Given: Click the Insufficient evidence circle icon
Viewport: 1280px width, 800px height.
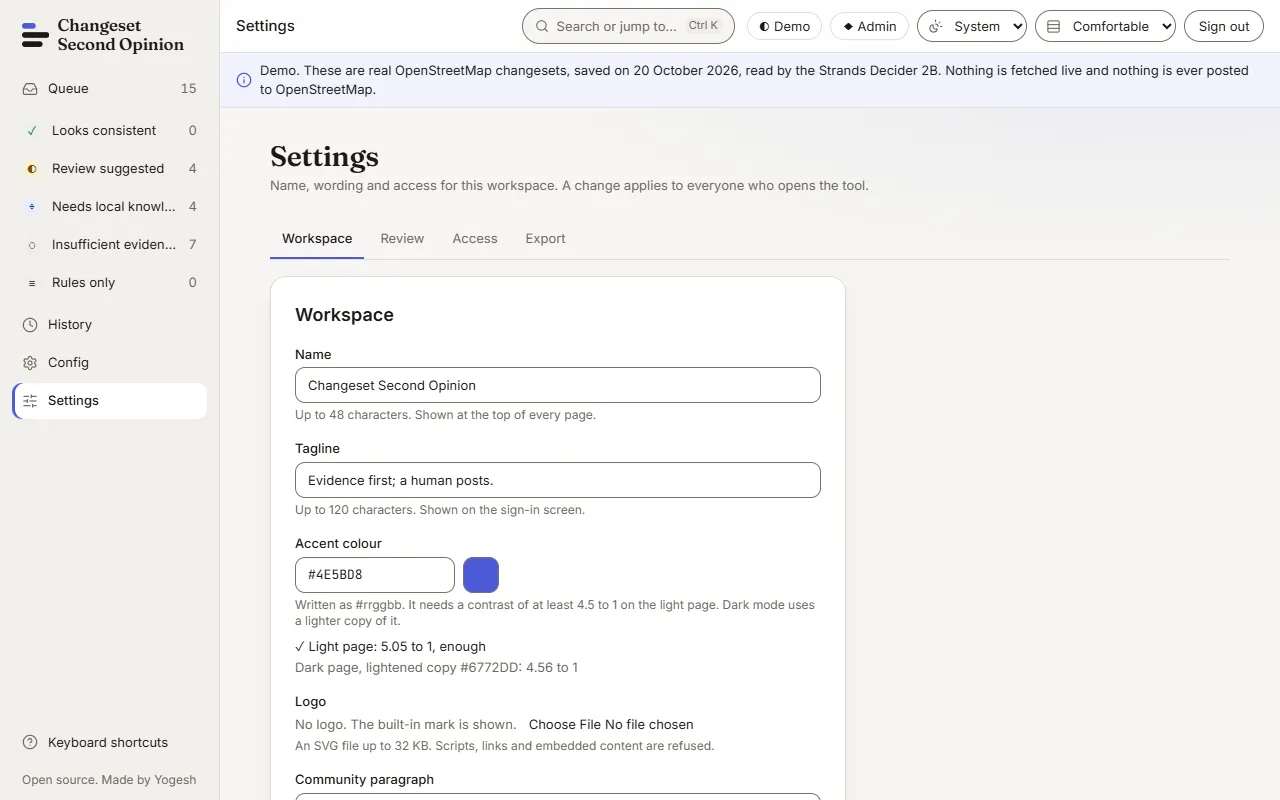Looking at the screenshot, I should 32,245.
